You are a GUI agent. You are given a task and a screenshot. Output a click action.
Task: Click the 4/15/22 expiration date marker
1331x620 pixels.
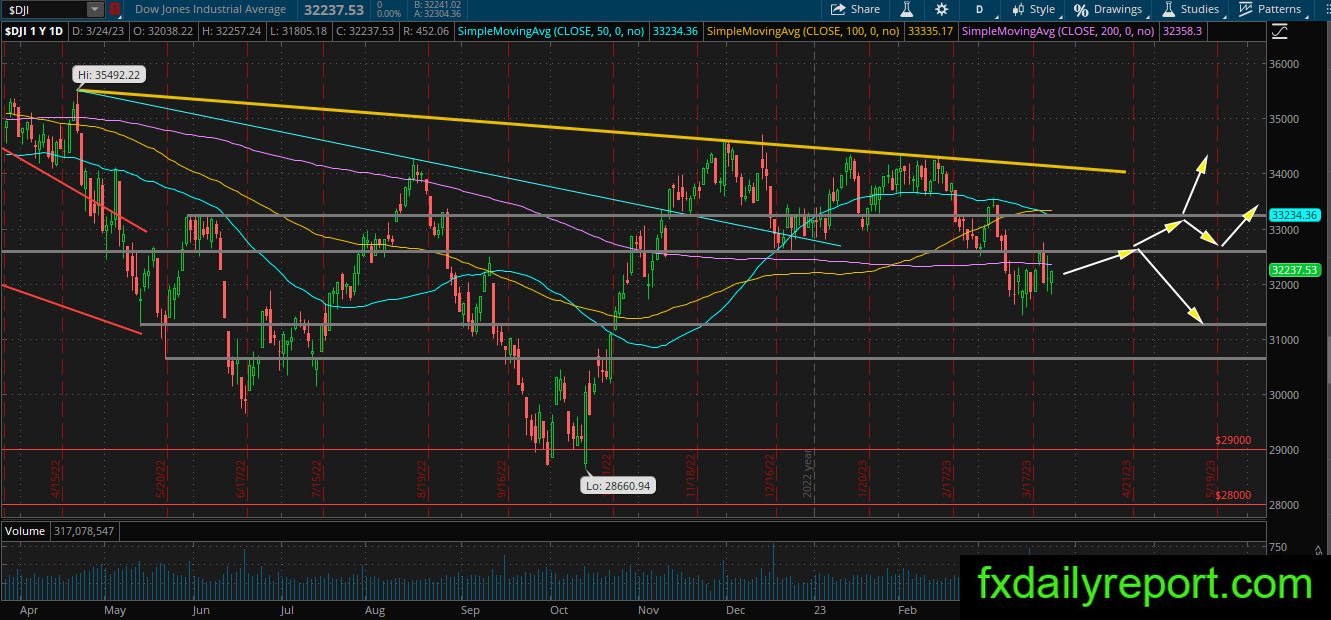(x=54, y=480)
